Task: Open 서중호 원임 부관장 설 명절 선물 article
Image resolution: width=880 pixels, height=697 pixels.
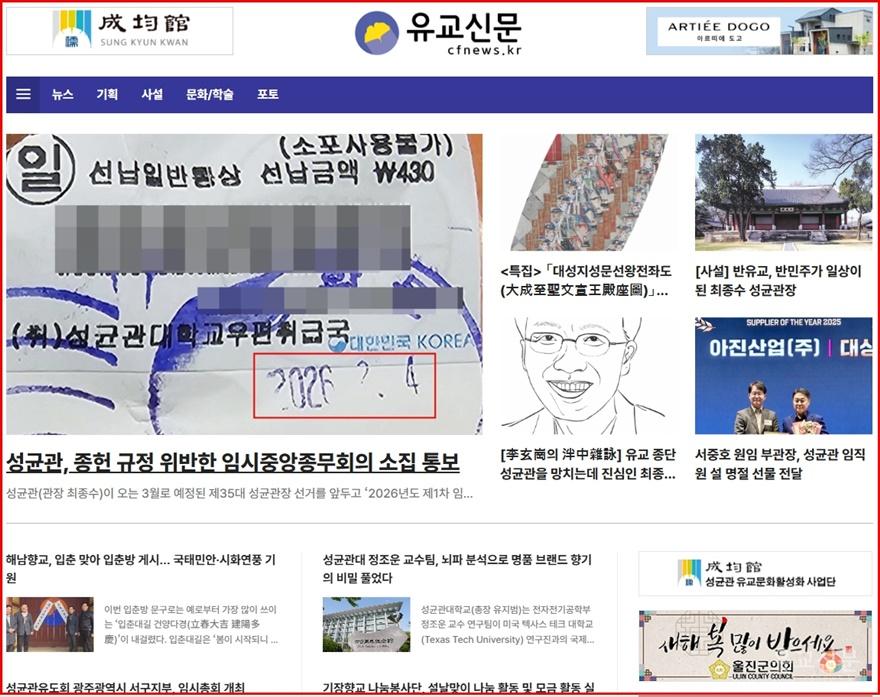Action: coord(780,464)
